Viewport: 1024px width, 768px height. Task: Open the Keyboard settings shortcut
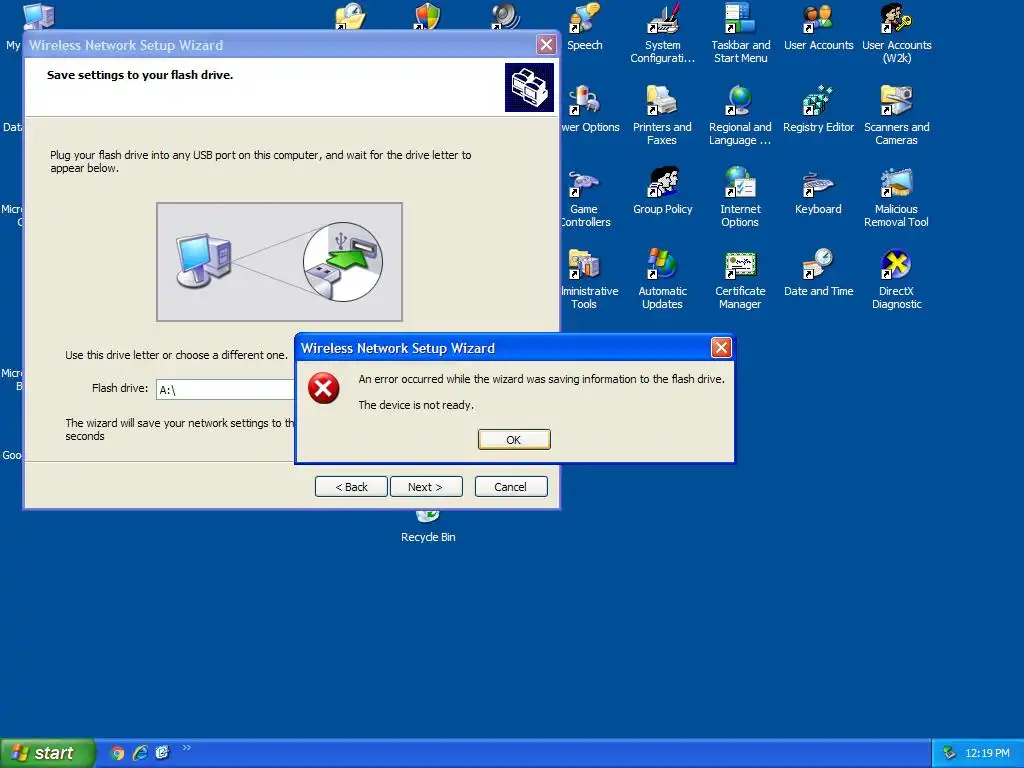pyautogui.click(x=818, y=191)
